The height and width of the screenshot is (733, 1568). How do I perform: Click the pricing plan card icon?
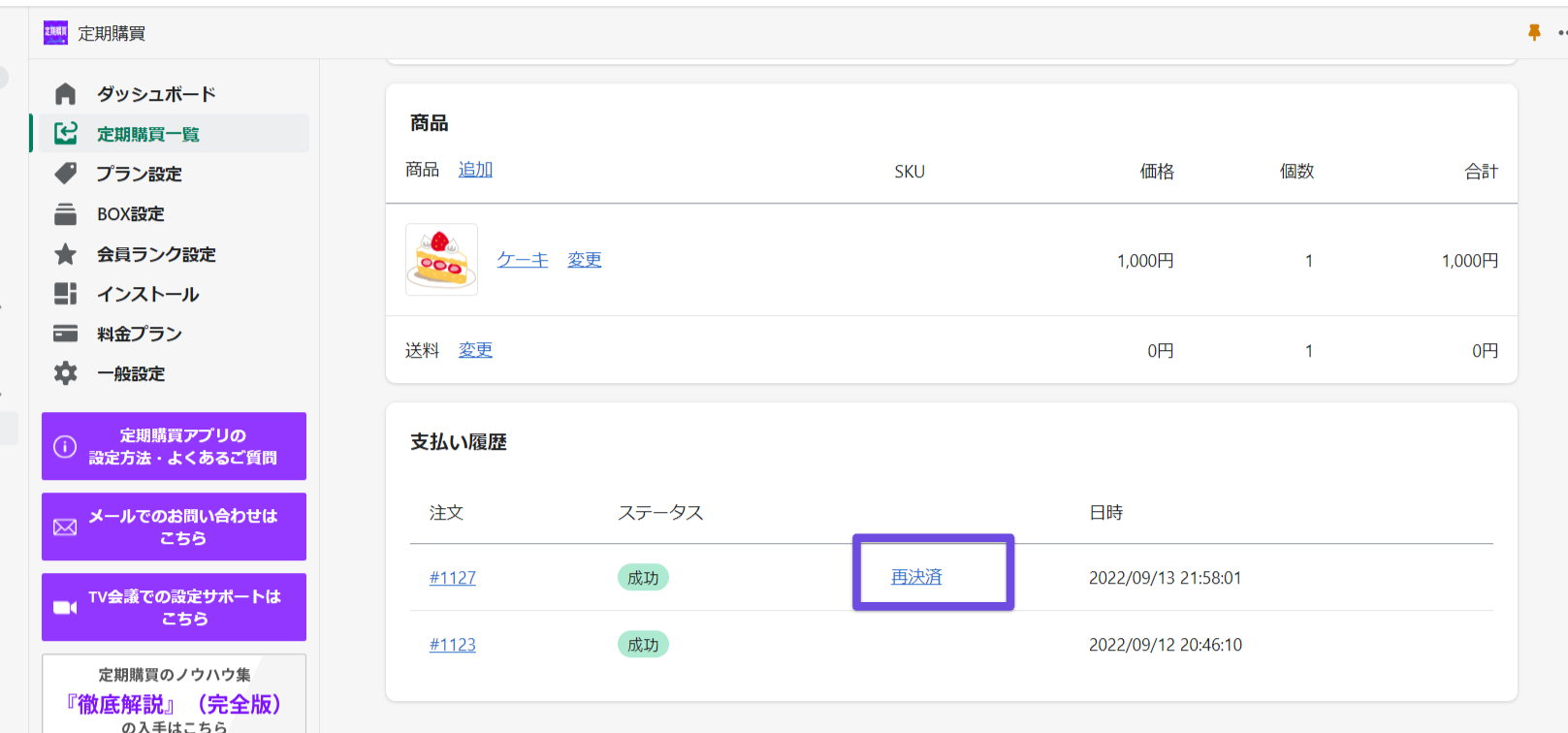pos(65,334)
